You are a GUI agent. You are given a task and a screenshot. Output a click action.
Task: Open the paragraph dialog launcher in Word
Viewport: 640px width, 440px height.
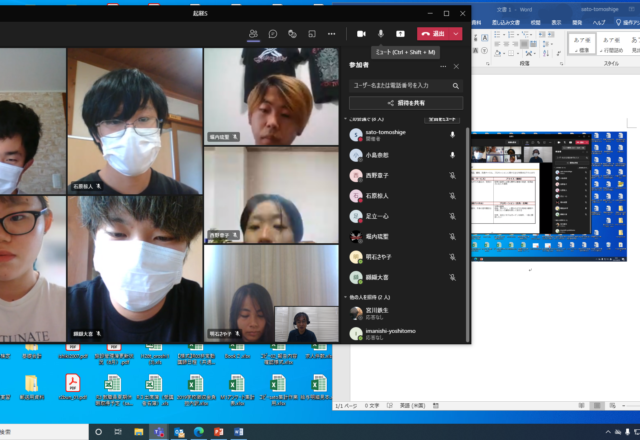[562, 64]
